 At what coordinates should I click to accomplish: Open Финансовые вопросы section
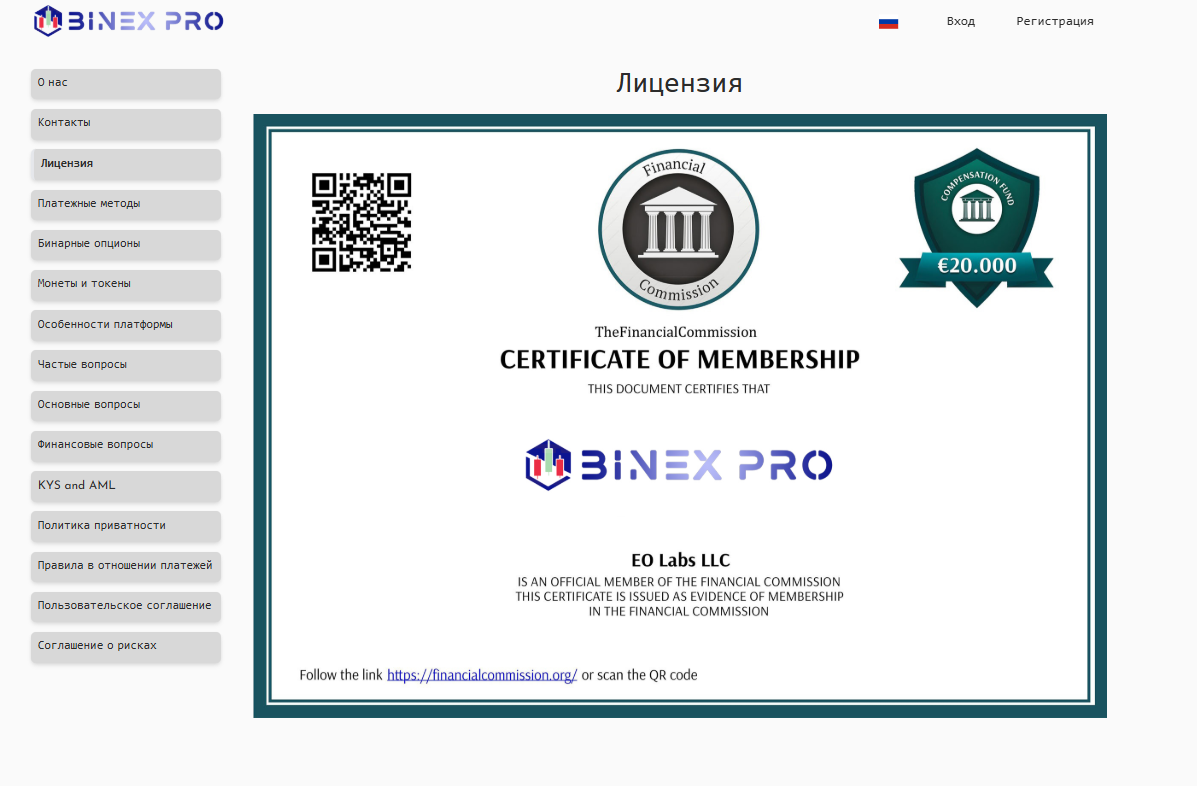(126, 446)
